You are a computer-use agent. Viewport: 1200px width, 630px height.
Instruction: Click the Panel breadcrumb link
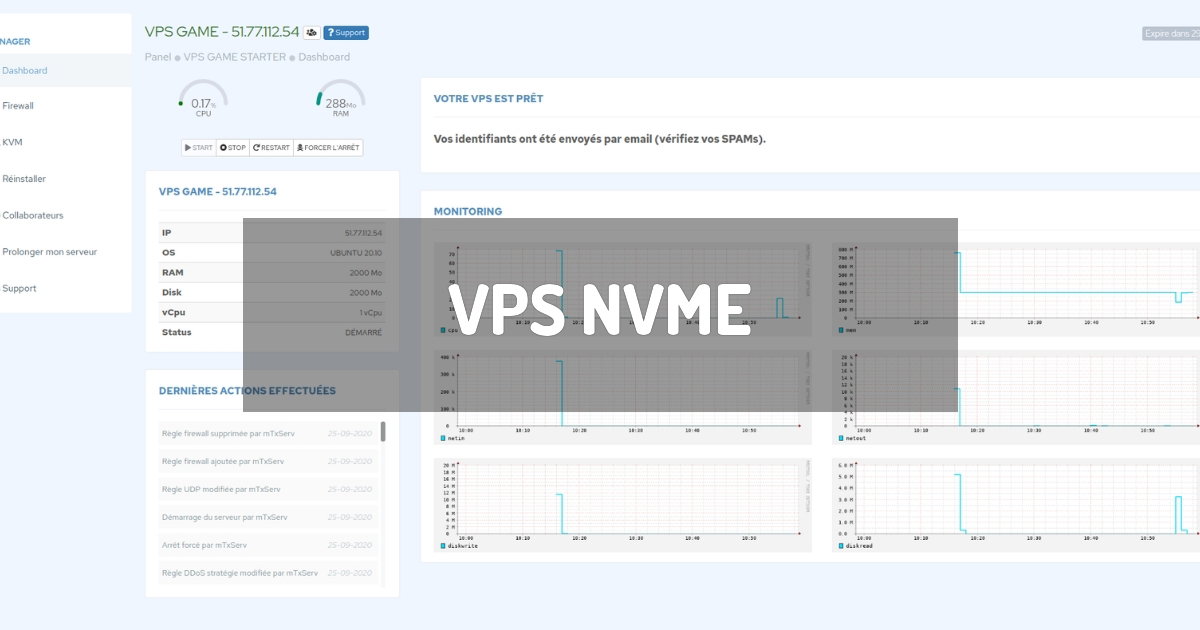158,57
